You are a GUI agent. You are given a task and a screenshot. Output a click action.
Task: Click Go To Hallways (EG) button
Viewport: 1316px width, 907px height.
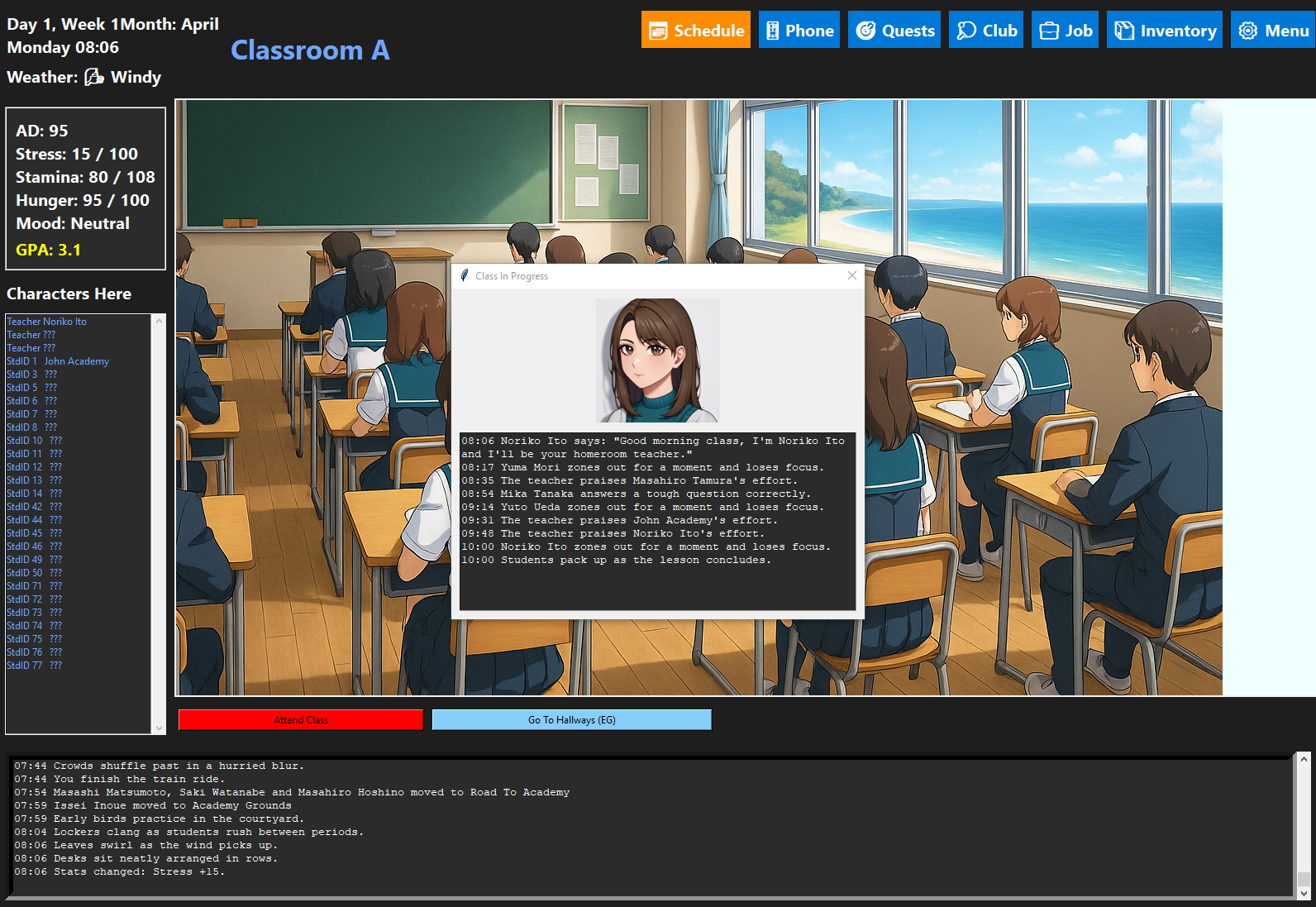pyautogui.click(x=571, y=720)
